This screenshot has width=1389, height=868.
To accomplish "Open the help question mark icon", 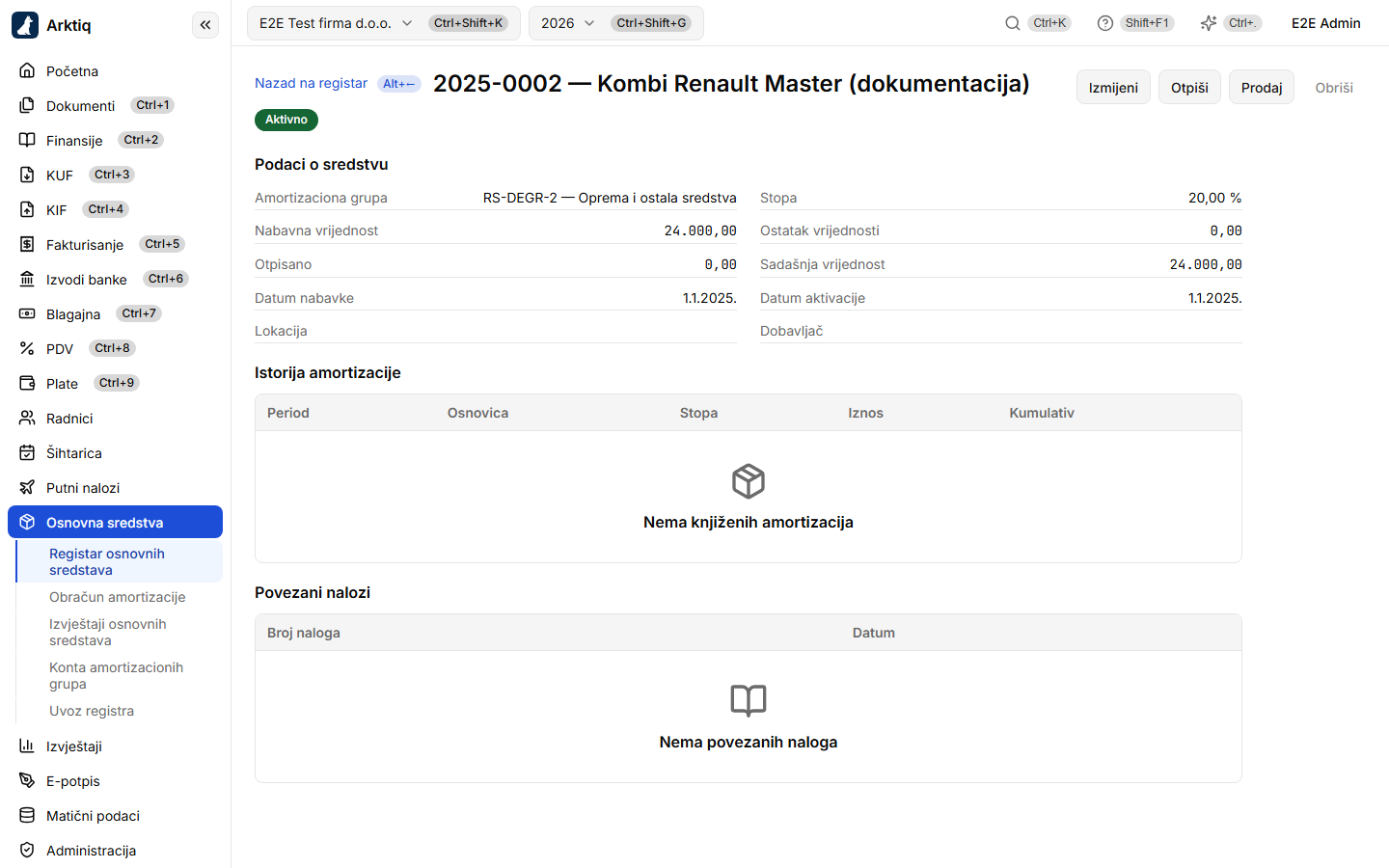I will [x=1105, y=23].
